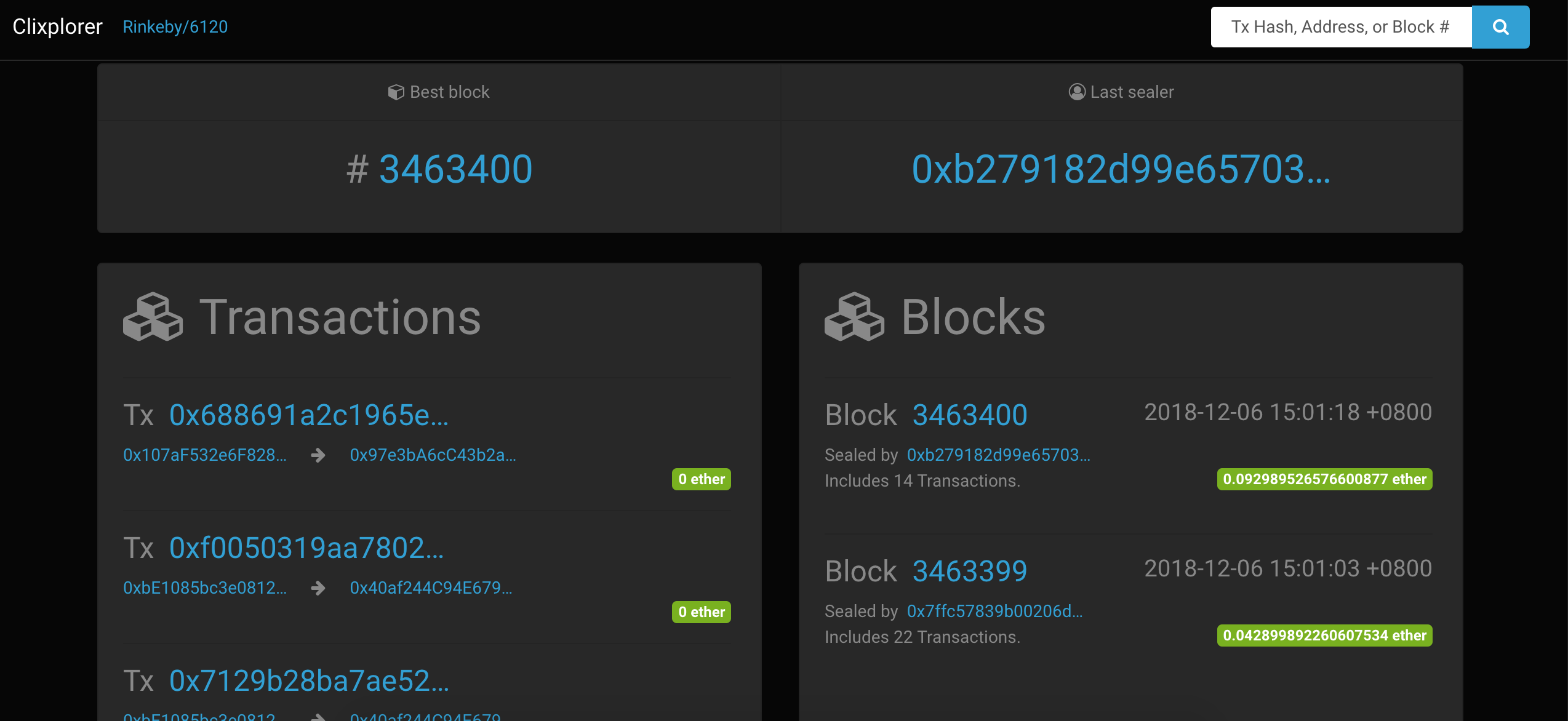Click the 0.092989526576600877 ether badge
The image size is (1568, 721).
click(1324, 479)
